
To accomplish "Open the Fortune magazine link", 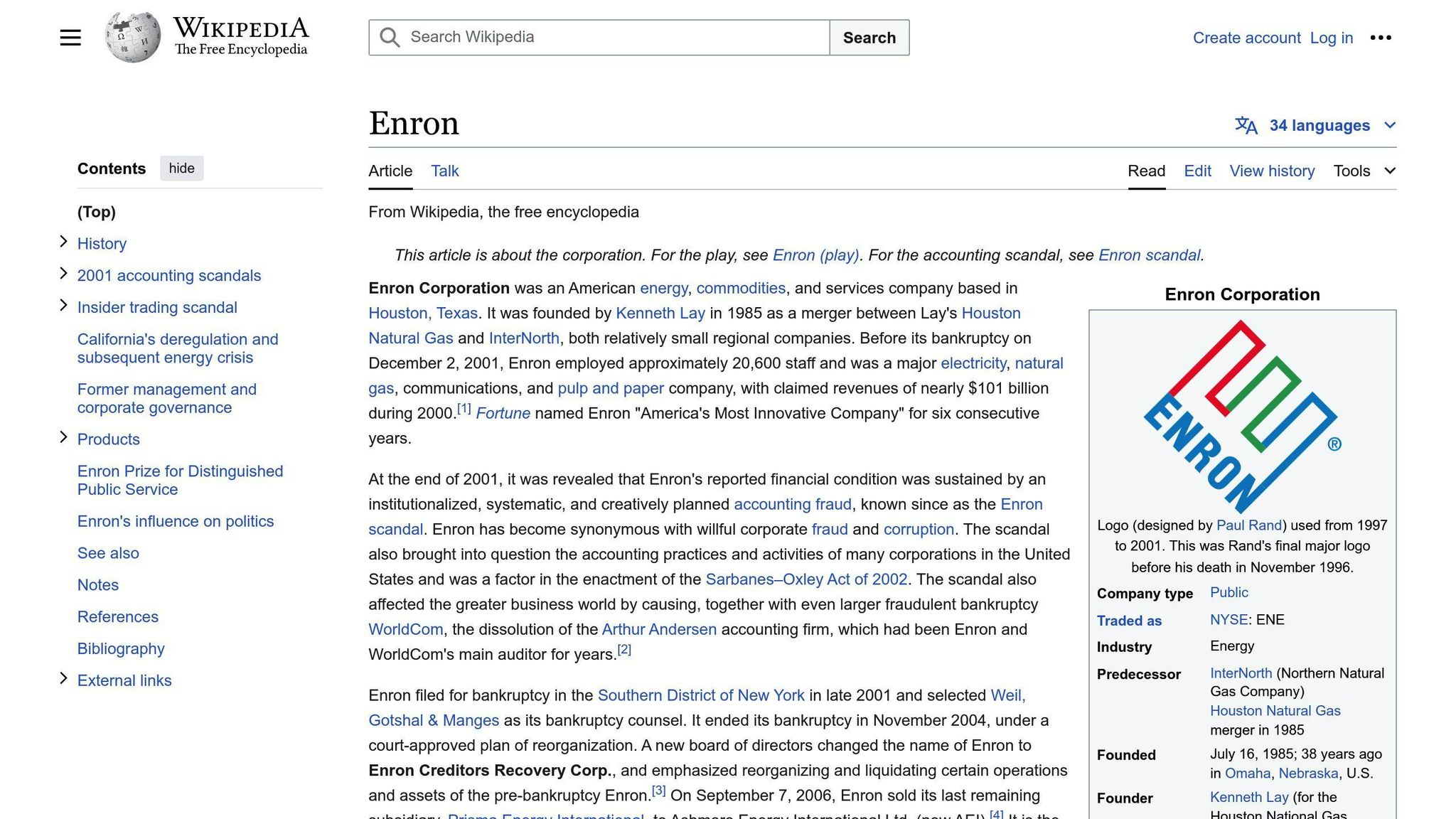I will point(503,414).
